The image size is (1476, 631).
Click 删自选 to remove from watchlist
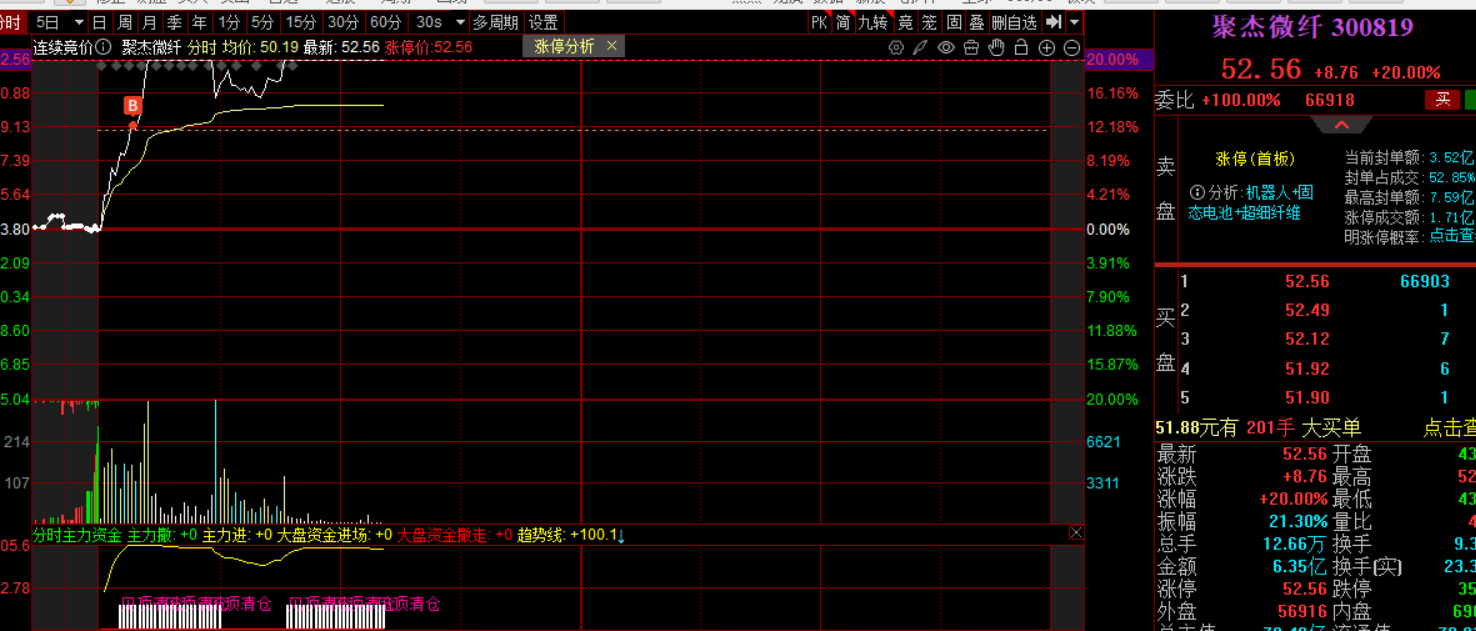[x=1014, y=22]
